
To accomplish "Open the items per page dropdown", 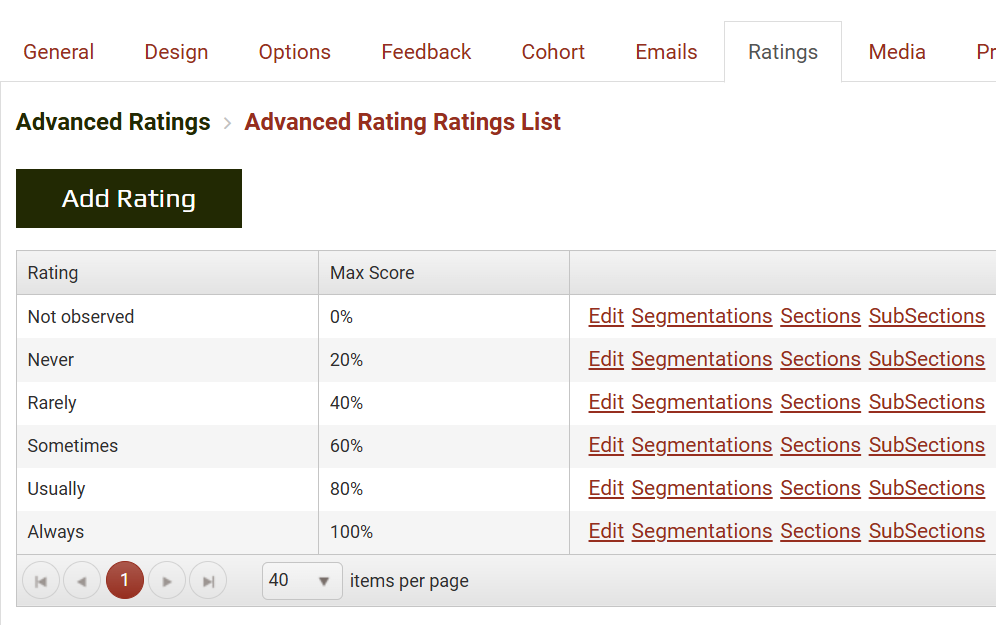I will point(302,581).
